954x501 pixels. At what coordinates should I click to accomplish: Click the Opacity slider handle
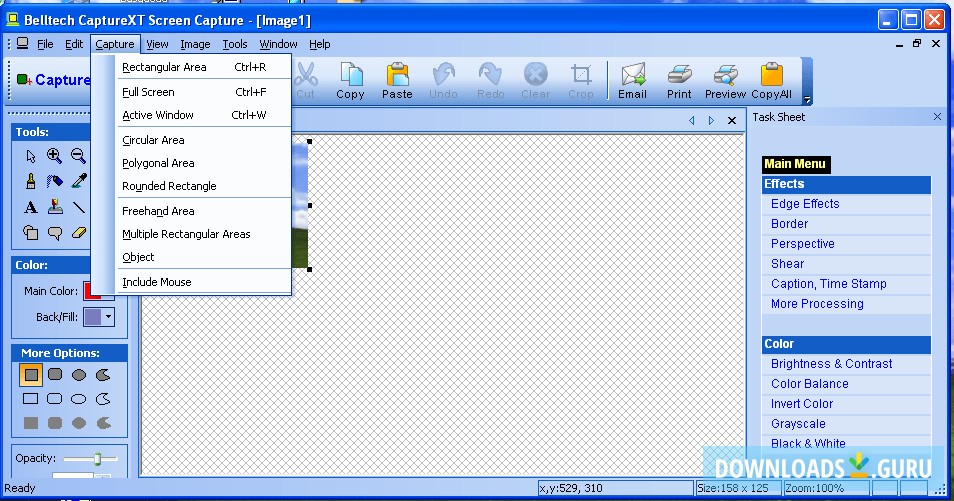coord(97,458)
